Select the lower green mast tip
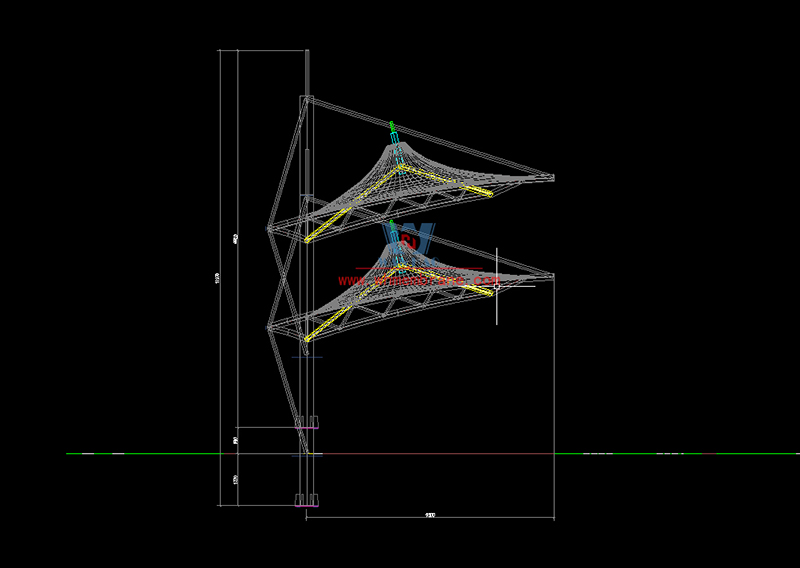 tap(392, 225)
